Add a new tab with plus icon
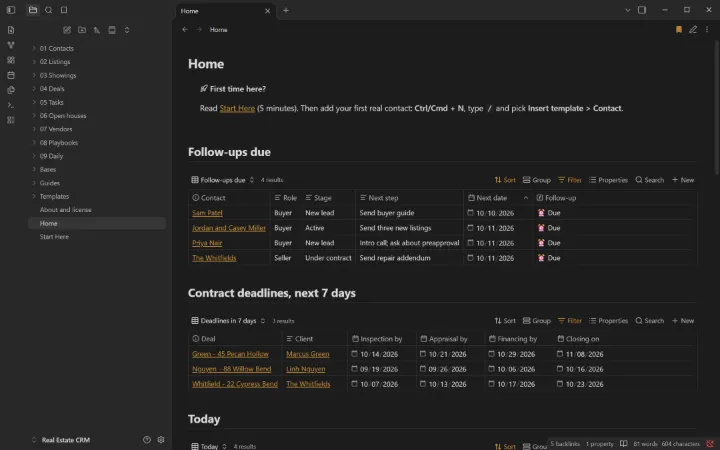Screen dimensions: 720x450 click(x=286, y=10)
